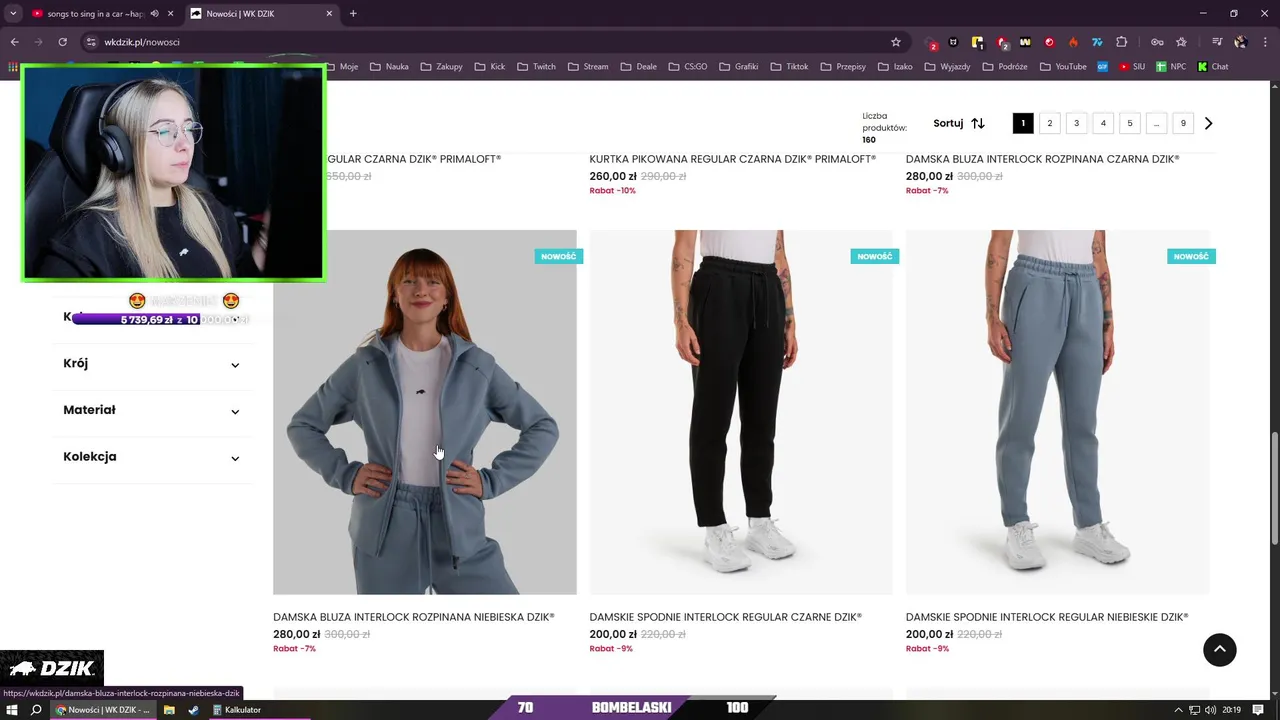Screen dimensions: 1280x720
Task: Select current pagination page 1
Action: [x=1023, y=123]
